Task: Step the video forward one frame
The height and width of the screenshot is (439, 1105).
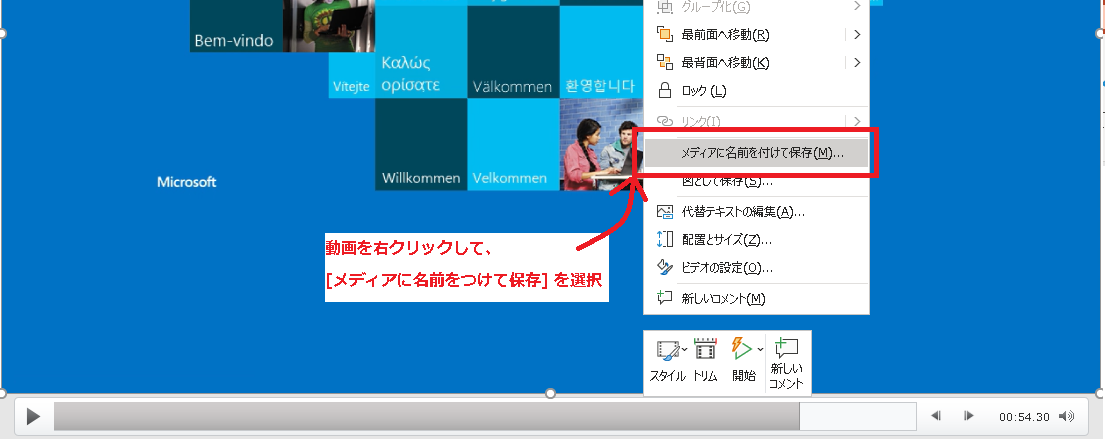Action: (x=968, y=416)
